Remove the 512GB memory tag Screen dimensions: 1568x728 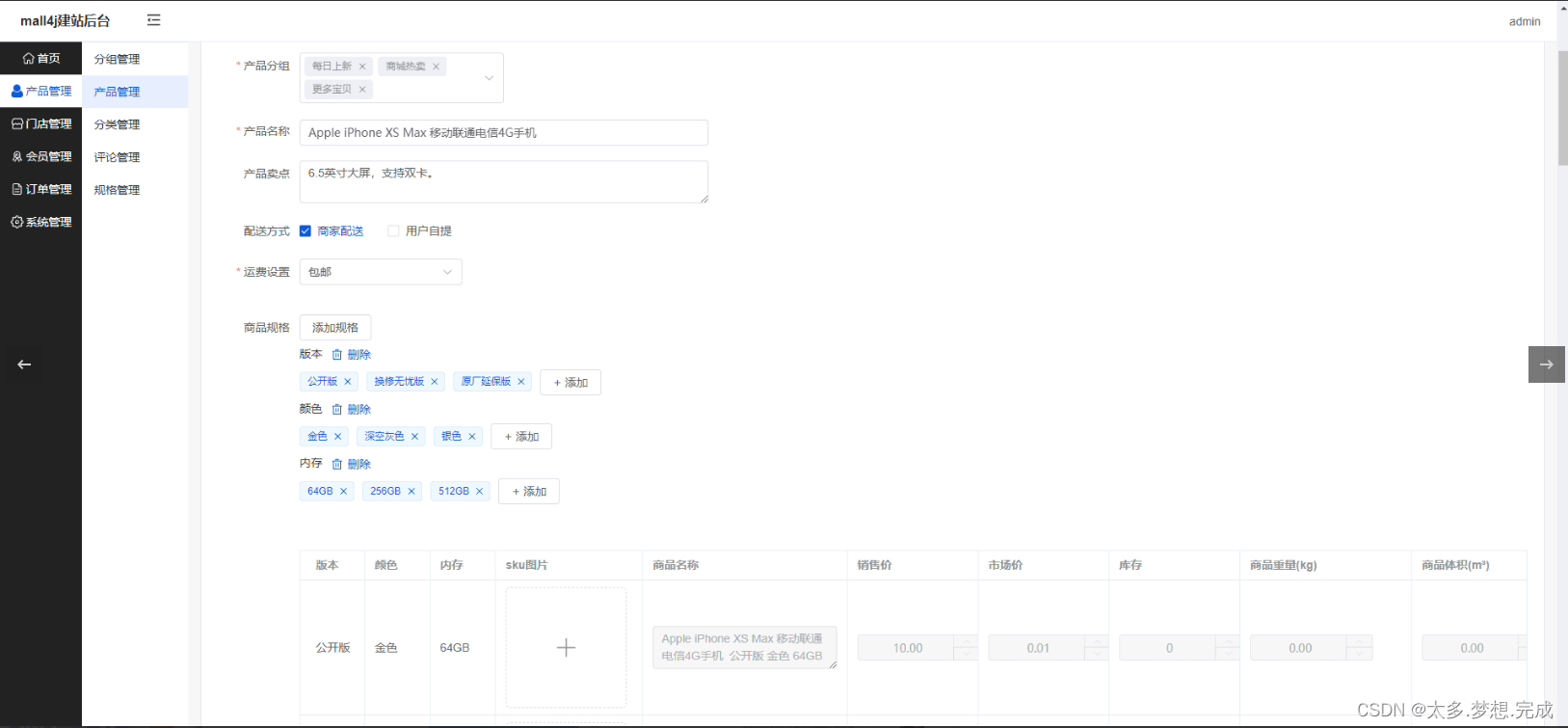tap(480, 492)
